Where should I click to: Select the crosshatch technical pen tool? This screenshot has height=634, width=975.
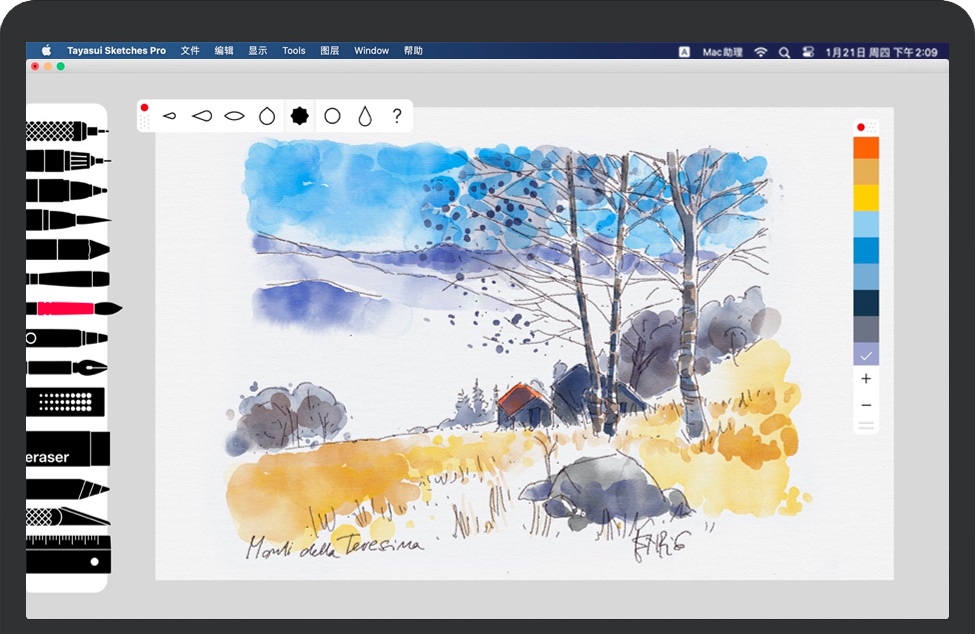point(67,131)
